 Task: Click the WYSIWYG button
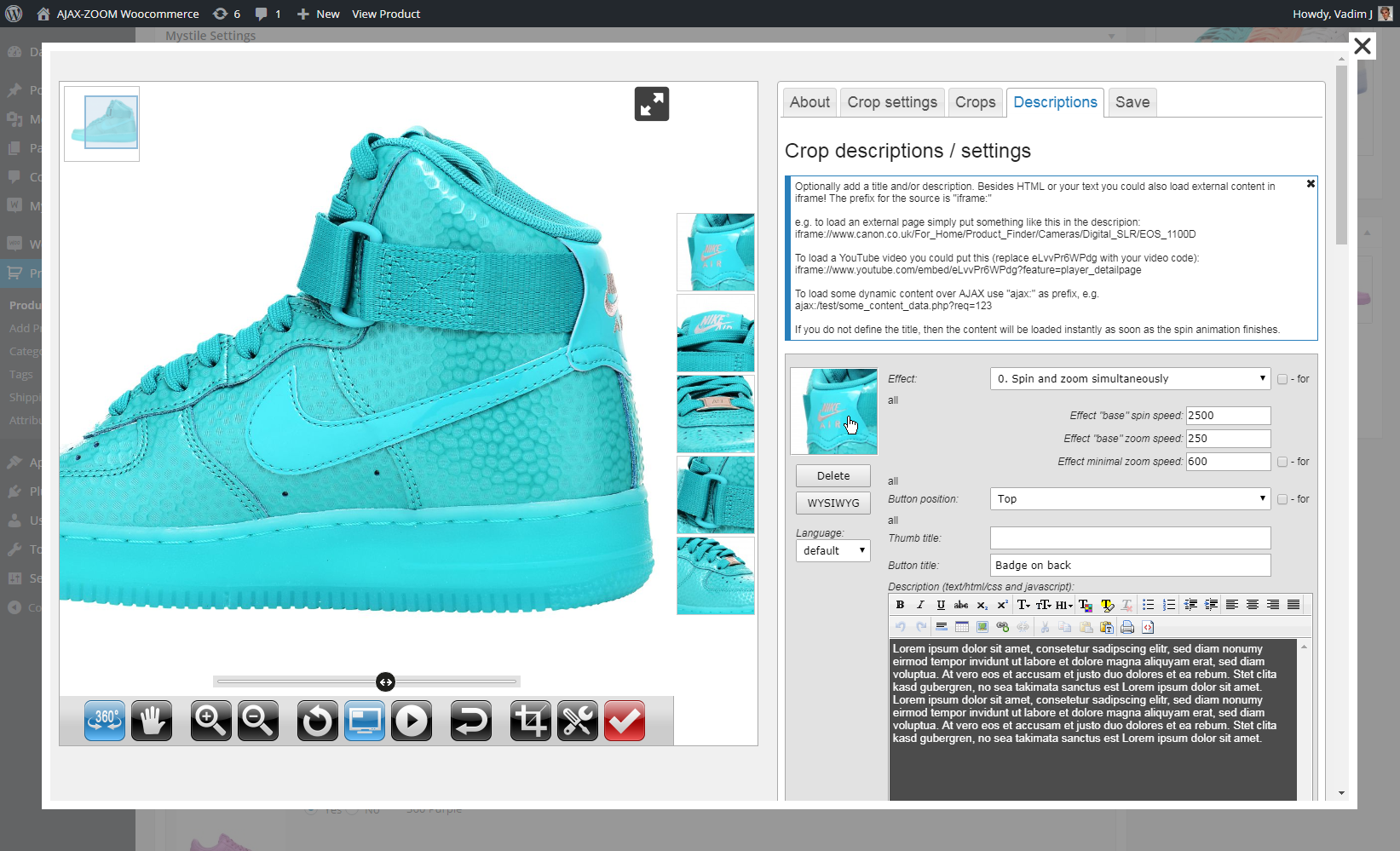[x=833, y=503]
